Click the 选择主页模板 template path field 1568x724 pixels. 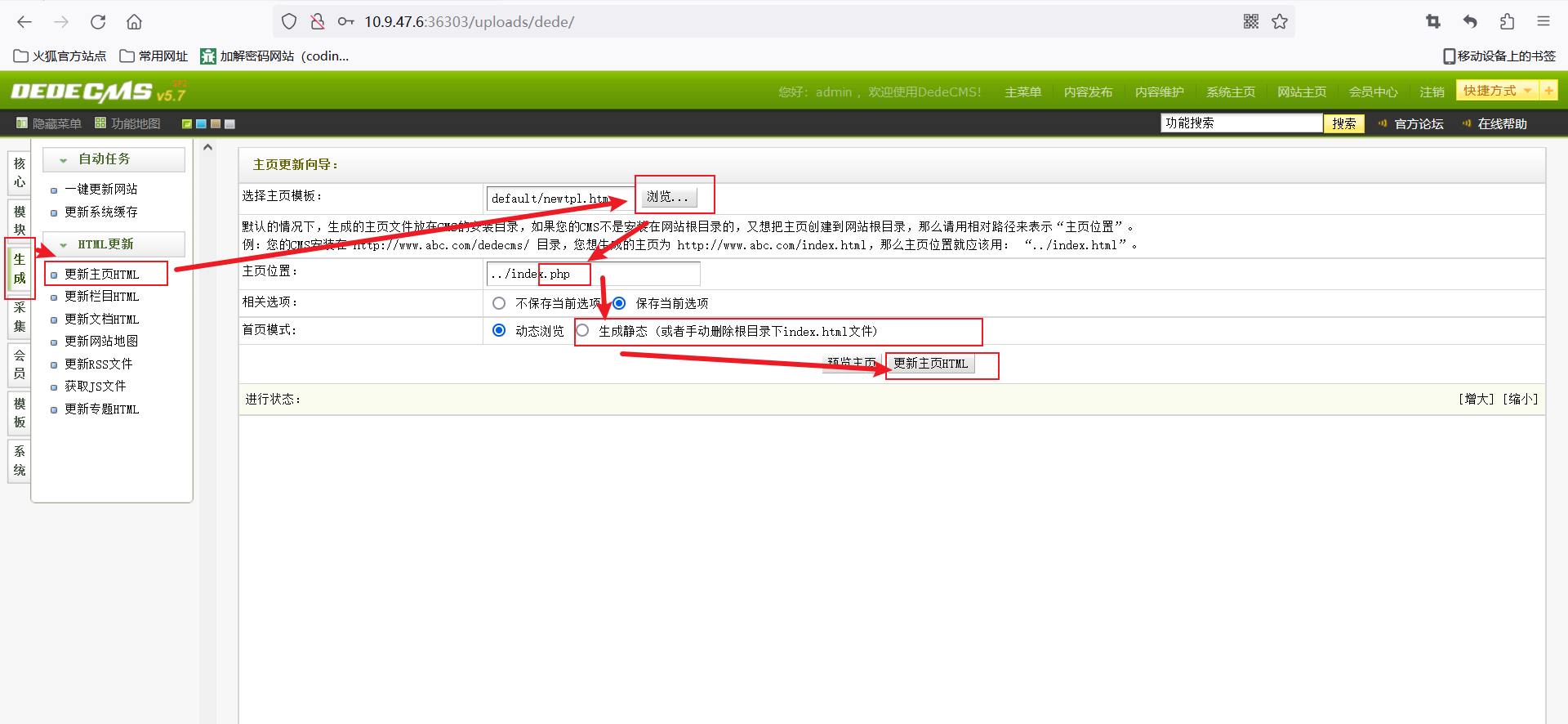[x=560, y=199]
